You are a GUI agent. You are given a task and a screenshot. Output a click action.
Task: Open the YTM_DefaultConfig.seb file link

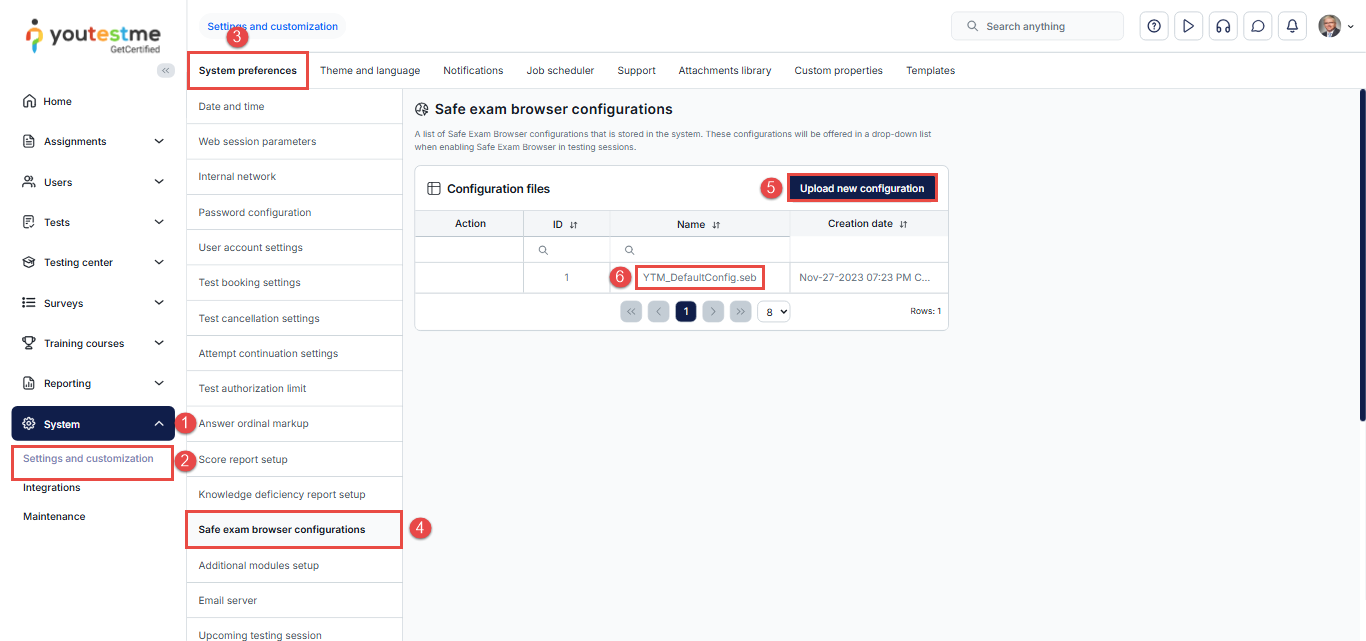click(x=699, y=277)
